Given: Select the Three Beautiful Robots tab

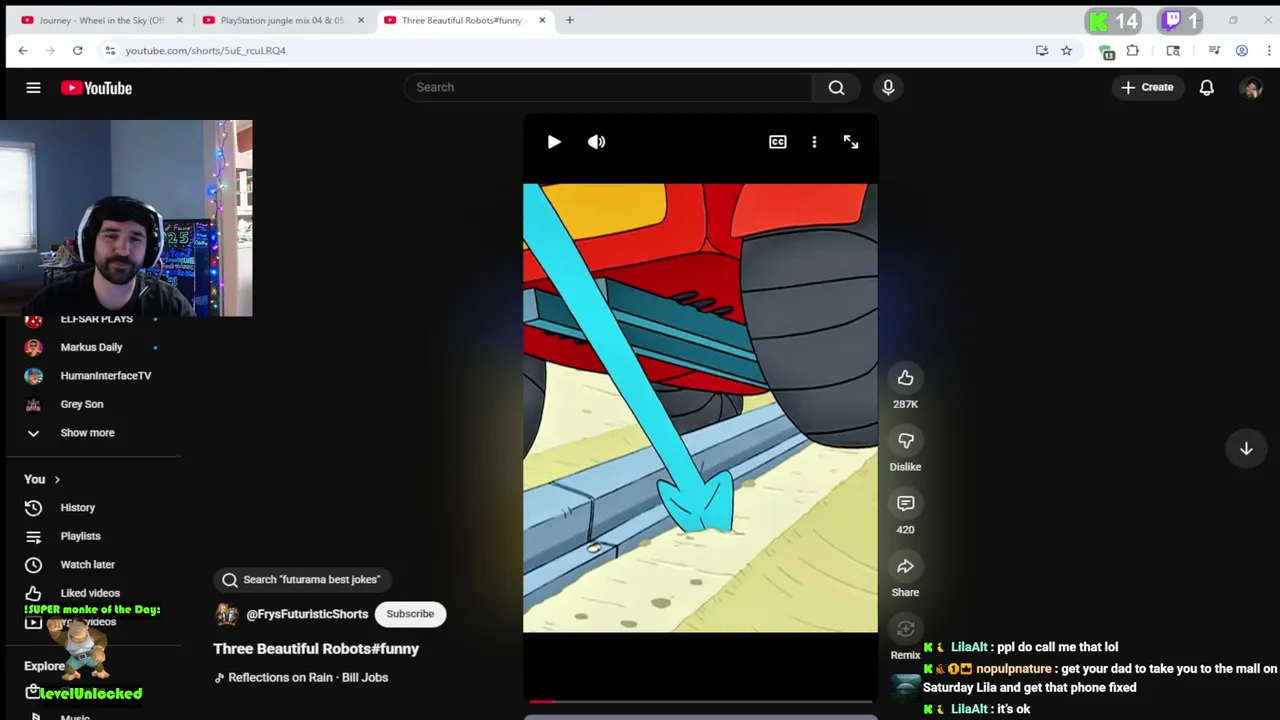Looking at the screenshot, I should [460, 20].
